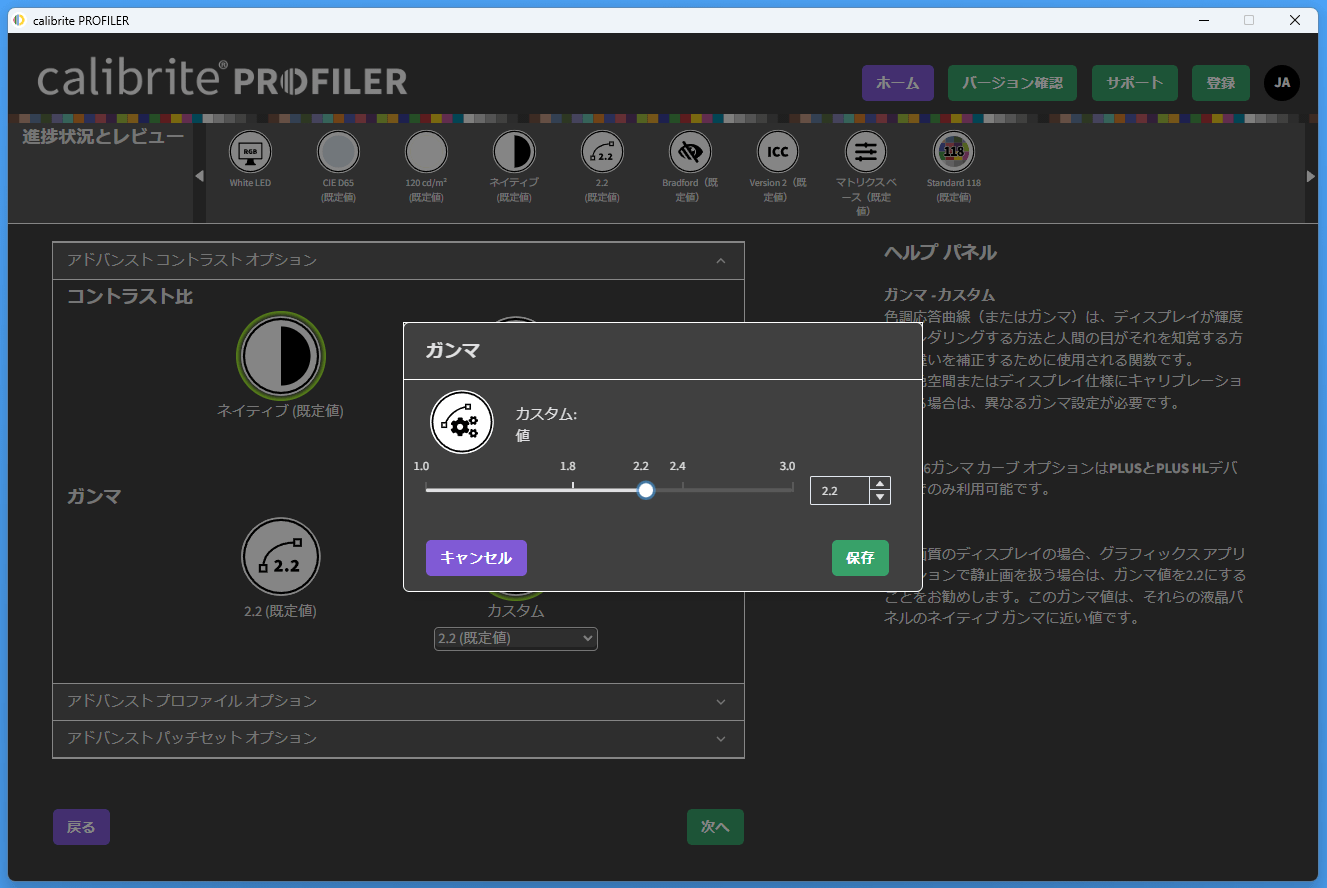Choose the Native contrast ratio option
Viewport: 1327px width, 888px height.
[281, 356]
